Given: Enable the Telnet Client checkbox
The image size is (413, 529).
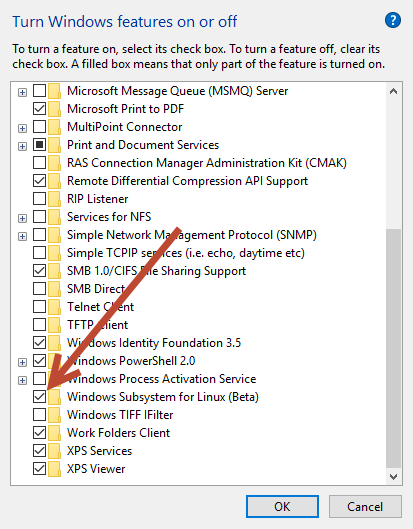Looking at the screenshot, I should click(x=39, y=307).
